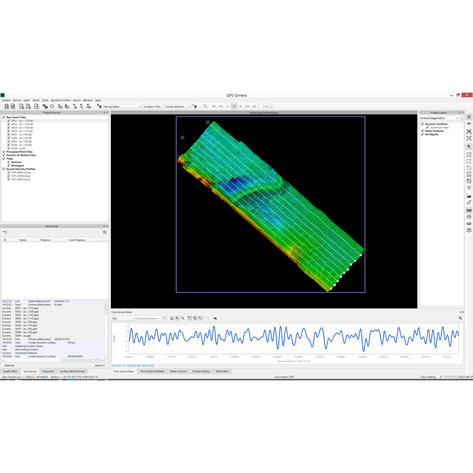Toggle Dynamic Surfaces checkbox in Project Layers
The height and width of the screenshot is (473, 473).
pyautogui.click(x=422, y=124)
